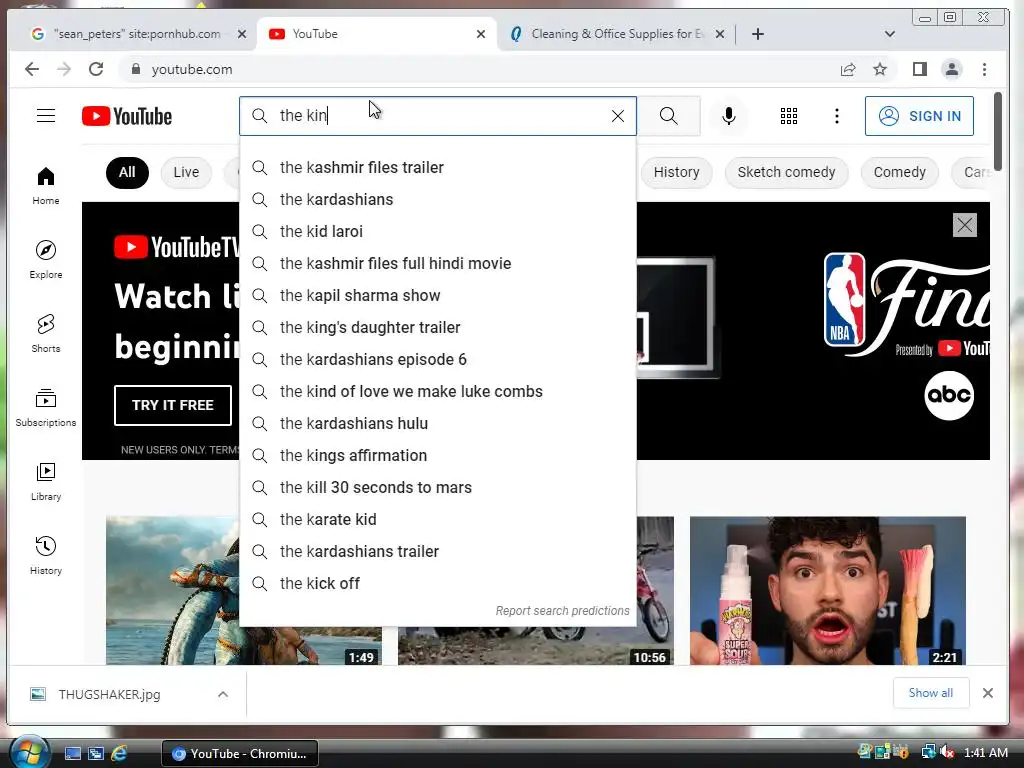Clear the search box with the X

617,116
